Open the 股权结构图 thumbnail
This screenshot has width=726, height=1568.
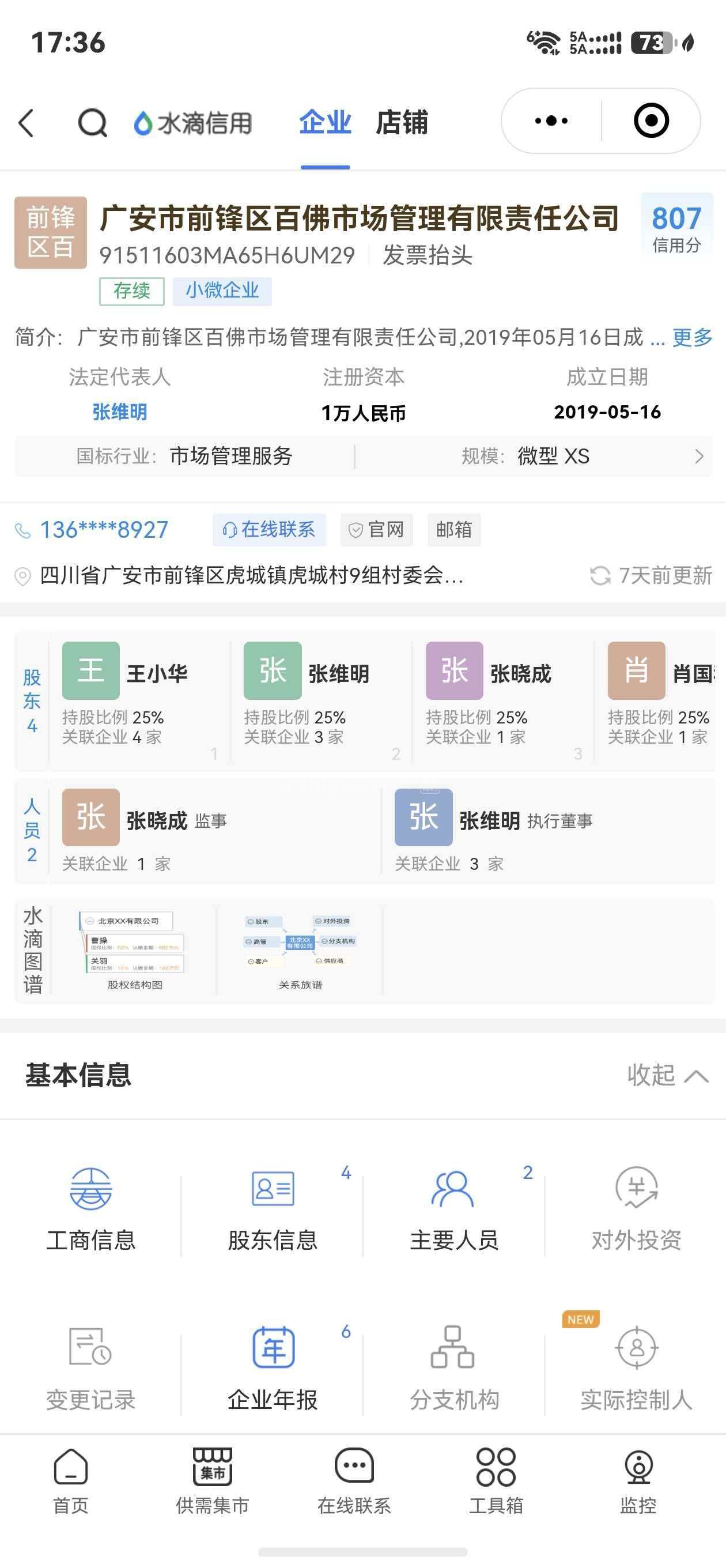(x=134, y=949)
